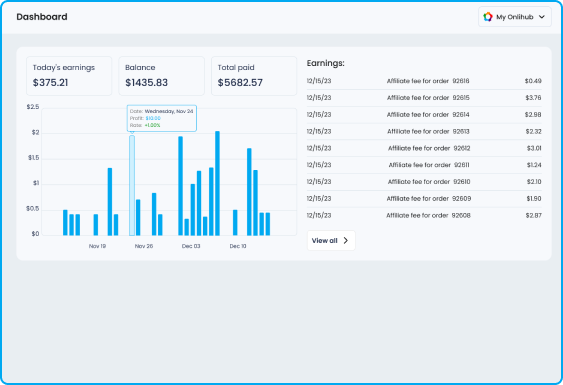The image size is (563, 385).
Task: Expand the My Onlihub dropdown chevron
Action: tap(542, 17)
